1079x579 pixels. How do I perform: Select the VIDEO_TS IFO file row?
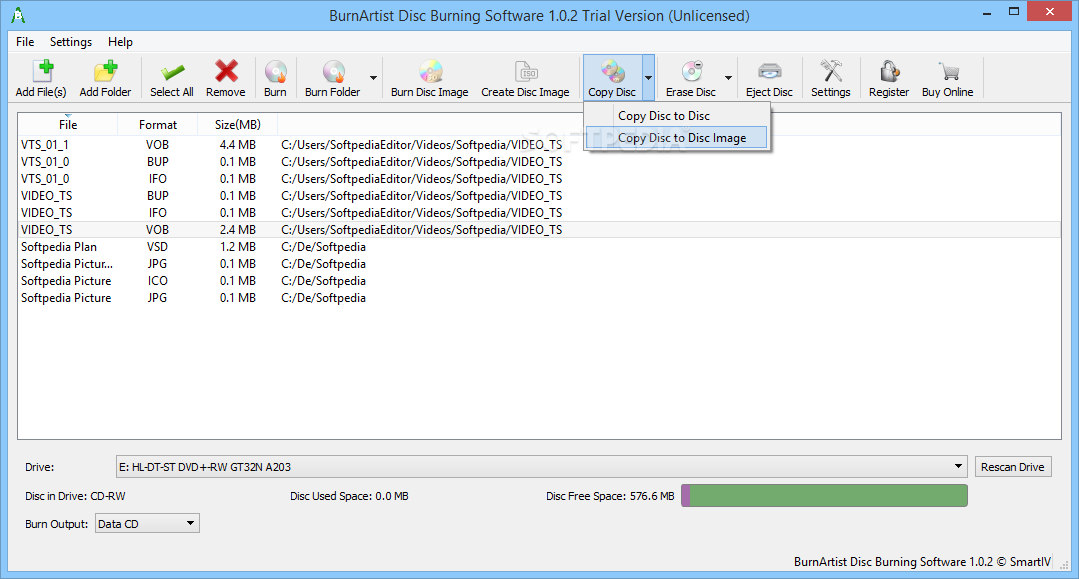point(540,213)
